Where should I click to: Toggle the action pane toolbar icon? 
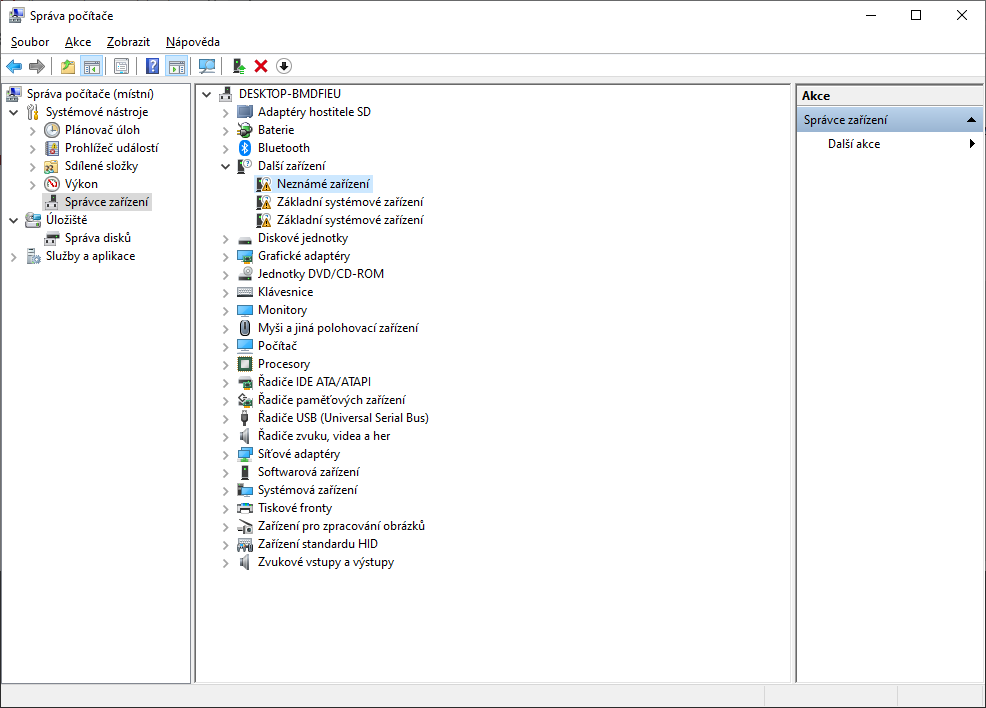(177, 66)
